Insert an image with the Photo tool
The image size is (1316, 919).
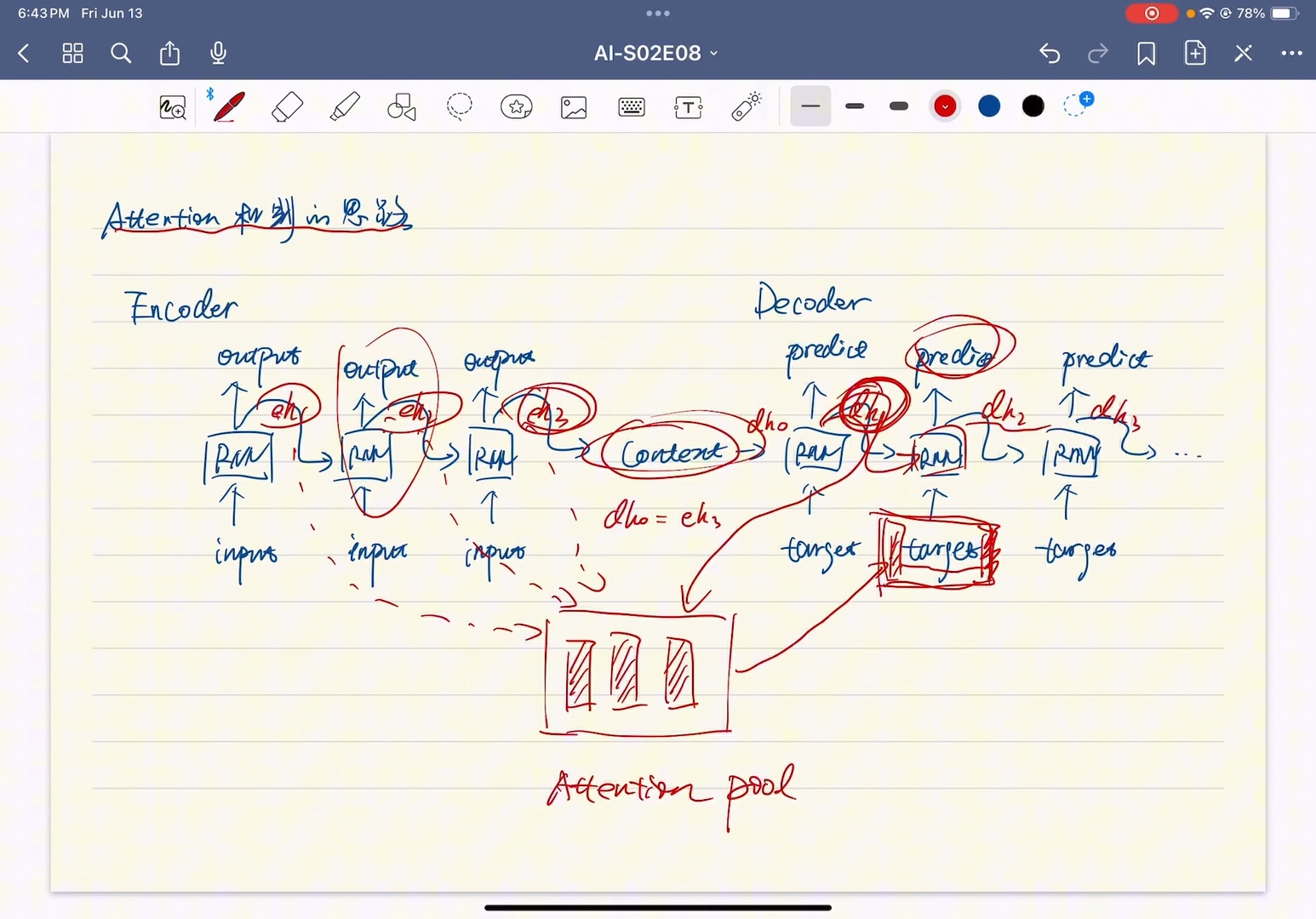(574, 107)
